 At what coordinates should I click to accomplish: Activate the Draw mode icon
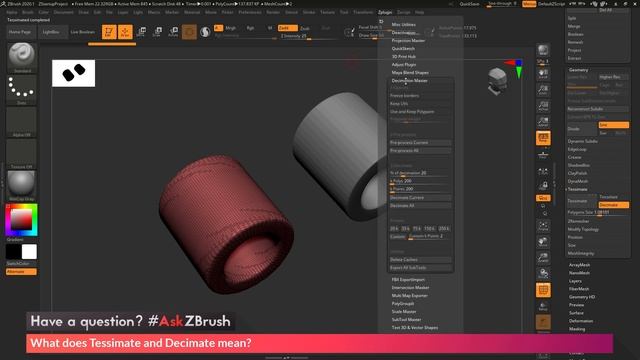(x=125, y=32)
